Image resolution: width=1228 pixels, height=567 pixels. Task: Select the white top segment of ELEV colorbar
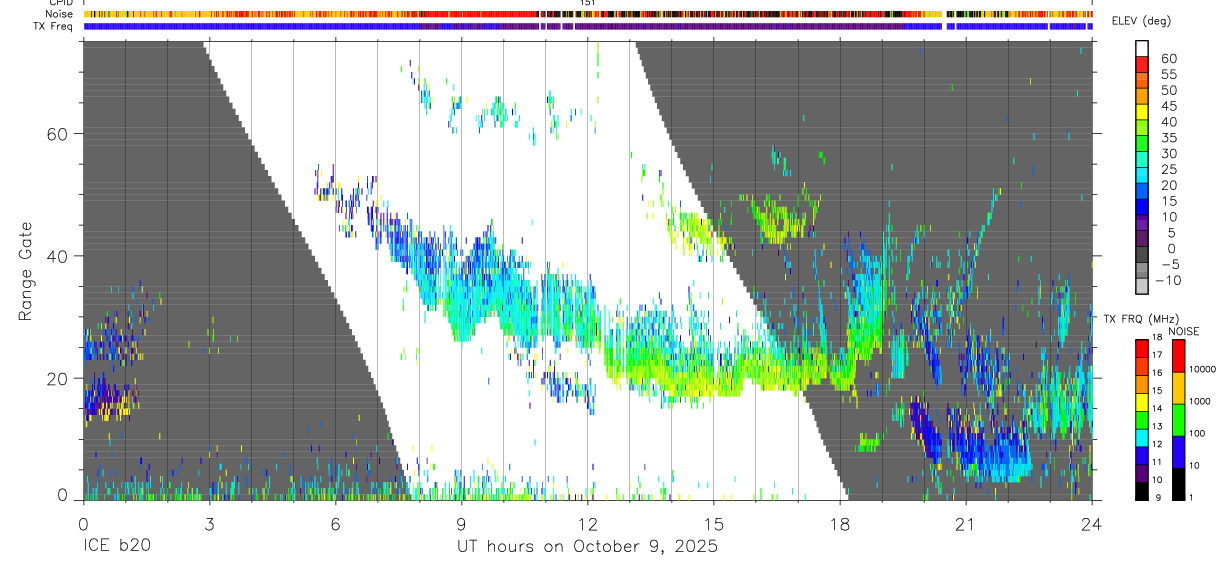click(1144, 47)
